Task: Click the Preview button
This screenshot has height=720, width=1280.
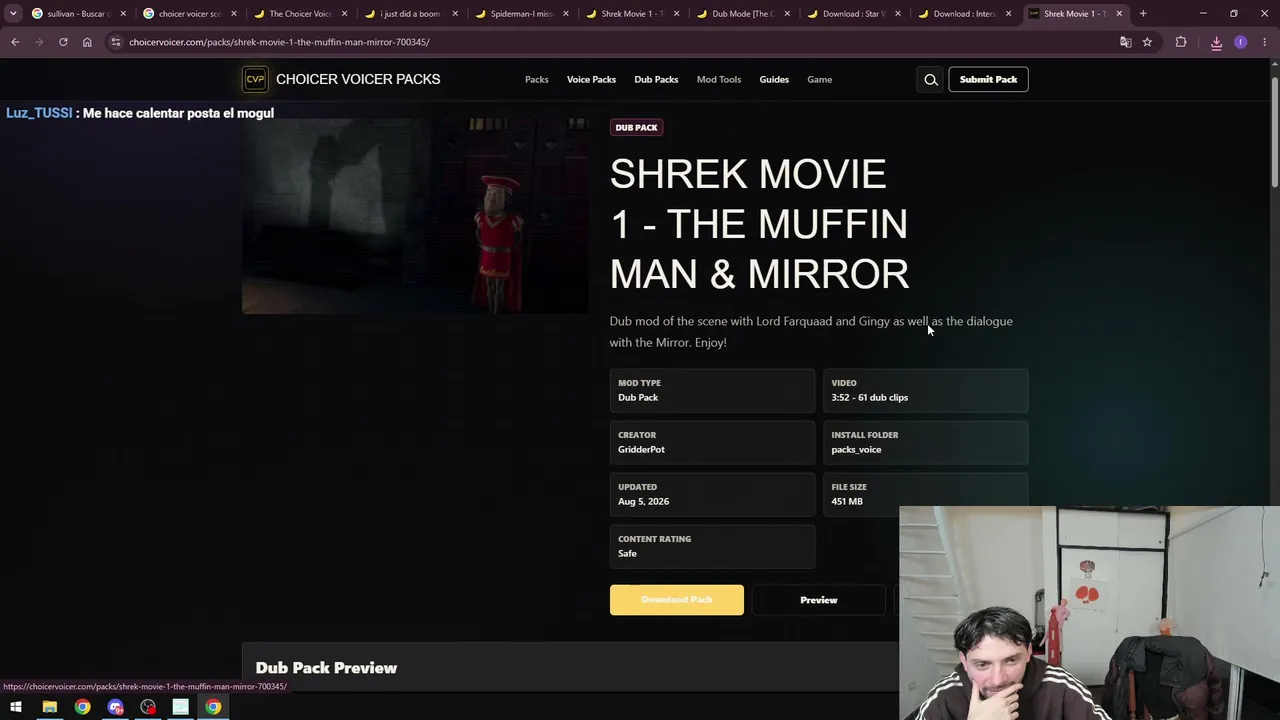Action: coord(819,600)
